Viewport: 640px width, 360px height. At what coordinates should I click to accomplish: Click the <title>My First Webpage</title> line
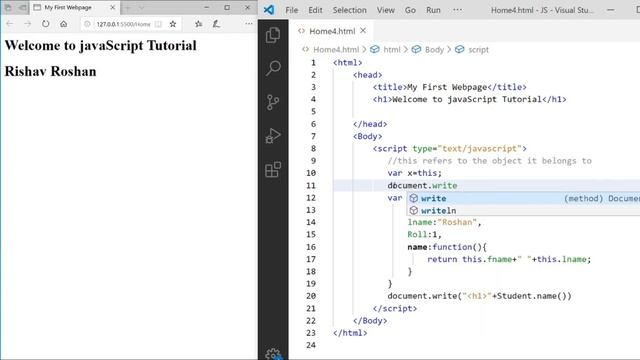point(449,87)
